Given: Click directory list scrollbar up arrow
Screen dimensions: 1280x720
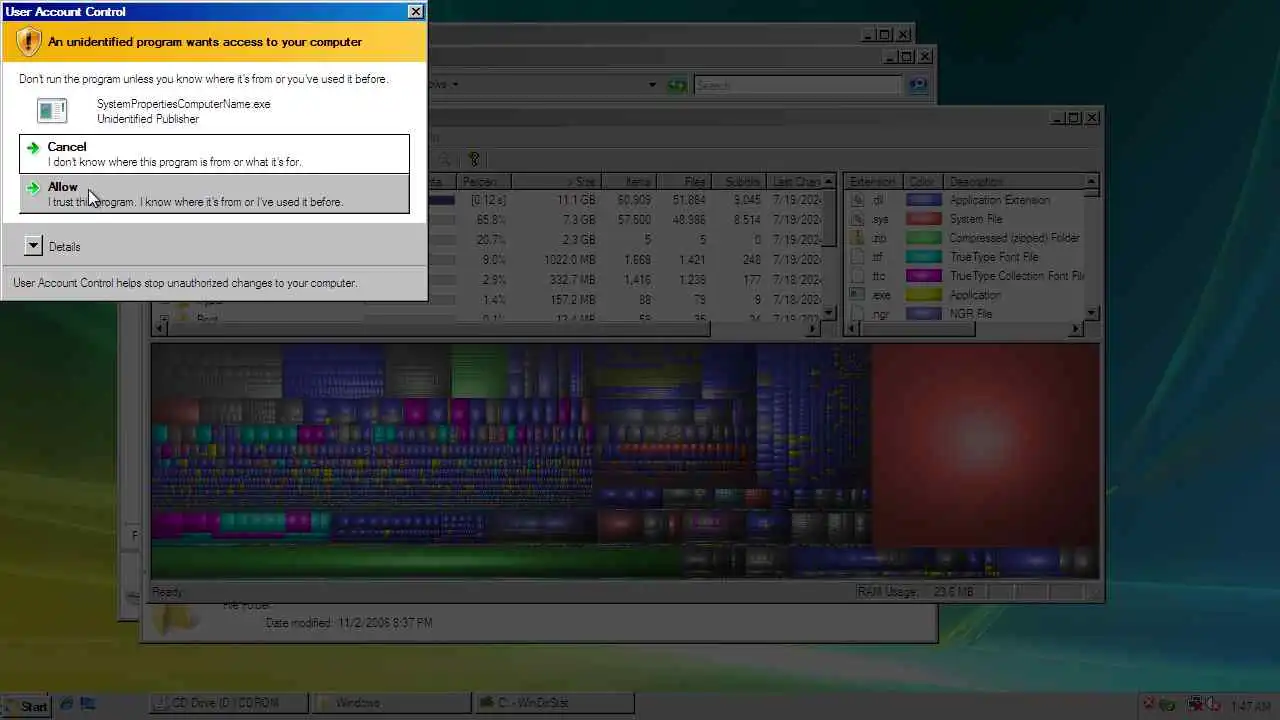Looking at the screenshot, I should tap(829, 182).
